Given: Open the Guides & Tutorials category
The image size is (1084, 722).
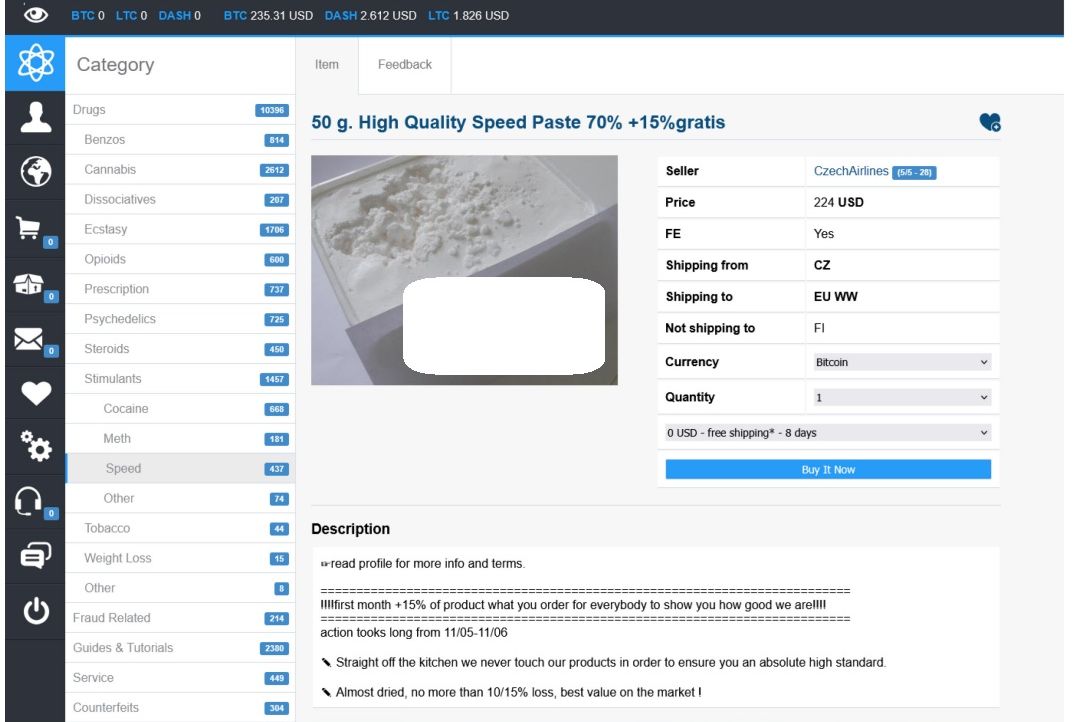Looking at the screenshot, I should coord(123,648).
